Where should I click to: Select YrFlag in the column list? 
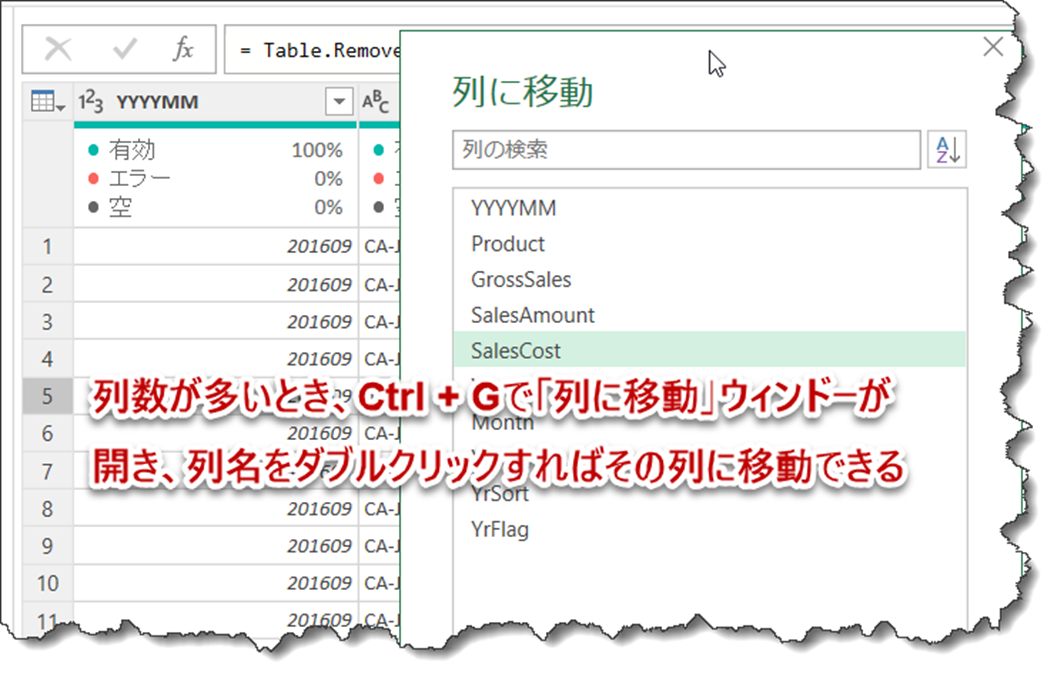coord(710,529)
